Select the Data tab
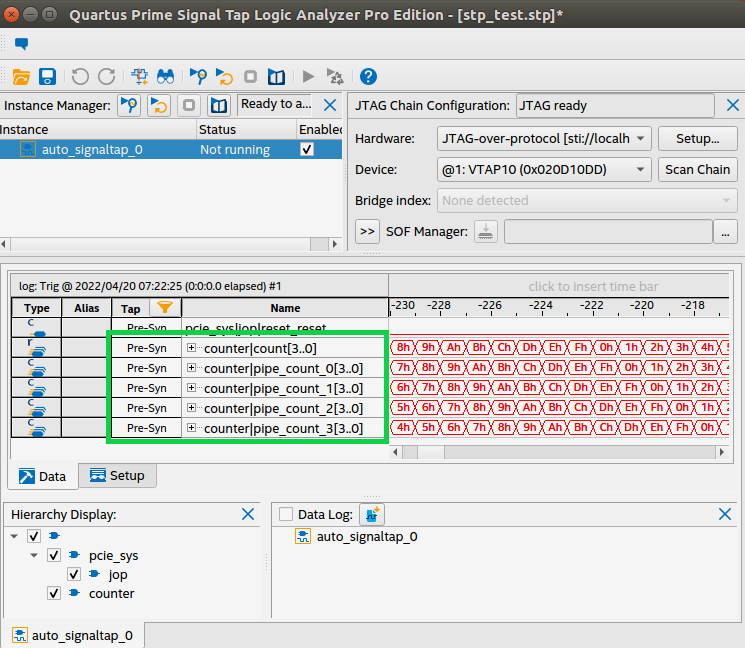The image size is (745, 648). [x=45, y=476]
